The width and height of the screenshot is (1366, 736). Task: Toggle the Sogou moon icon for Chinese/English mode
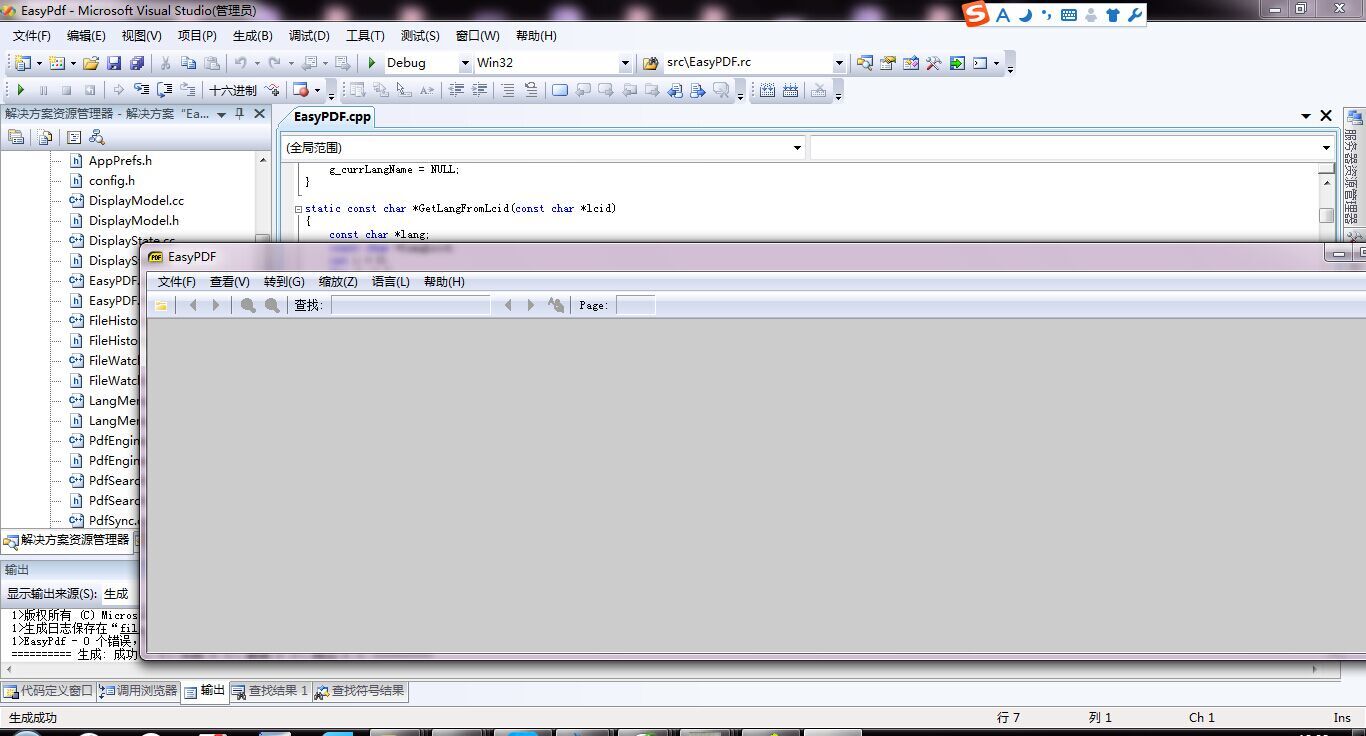coord(1025,15)
